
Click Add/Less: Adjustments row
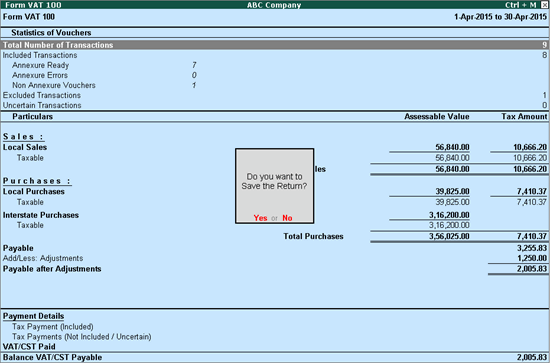275,258
